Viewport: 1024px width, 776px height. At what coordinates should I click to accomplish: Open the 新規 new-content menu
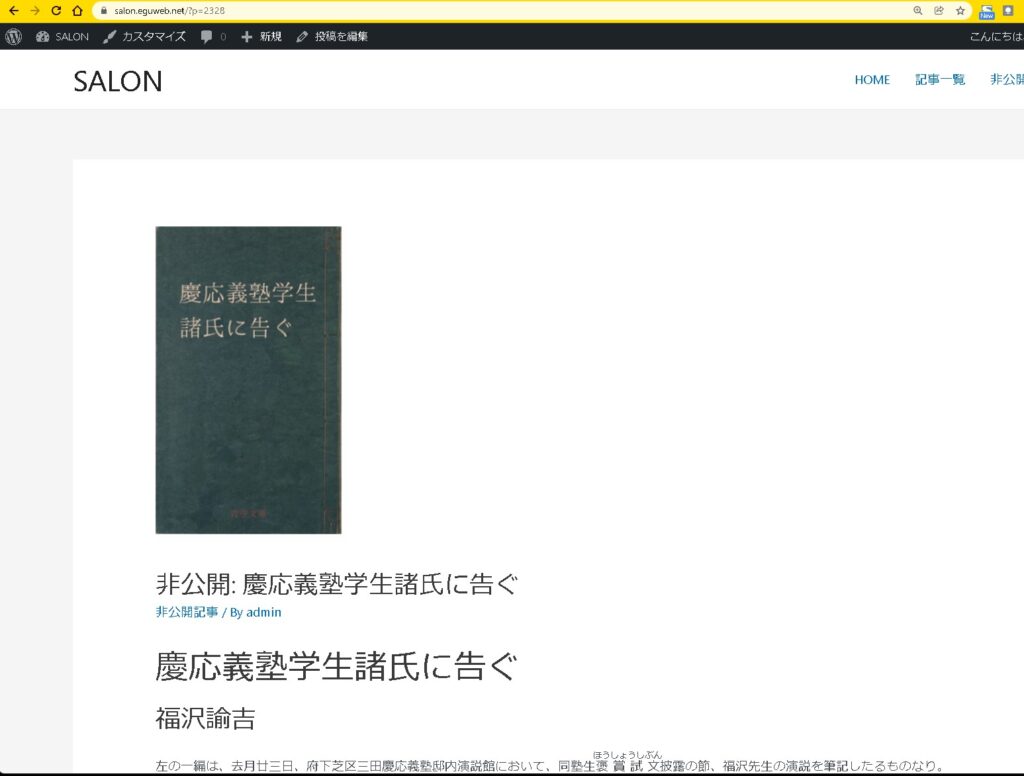(262, 37)
